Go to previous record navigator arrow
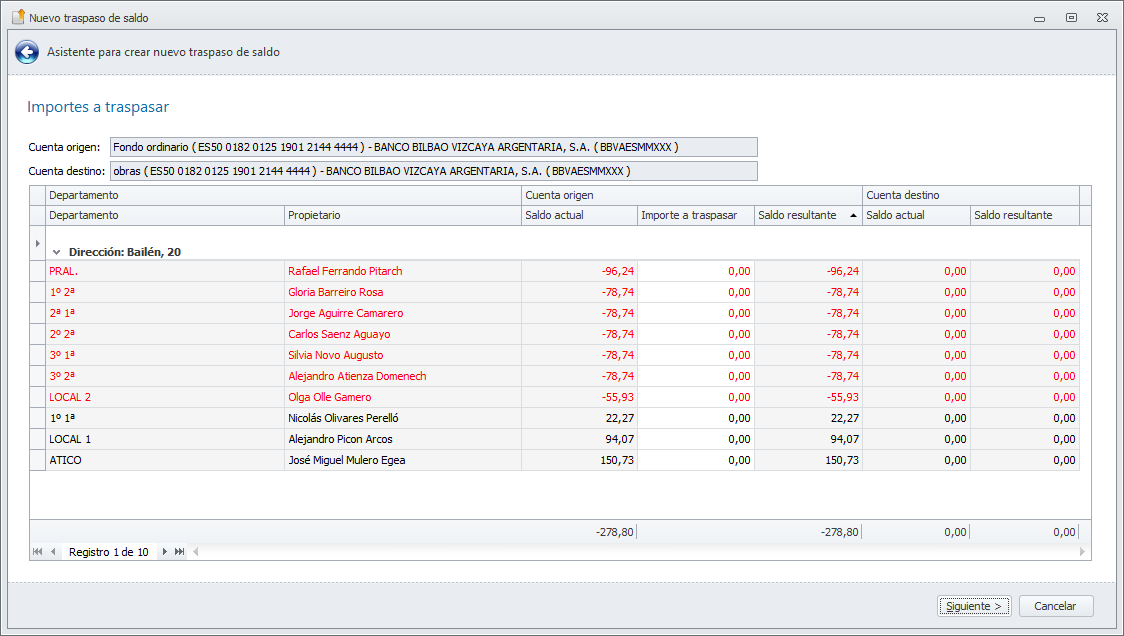 [53, 552]
